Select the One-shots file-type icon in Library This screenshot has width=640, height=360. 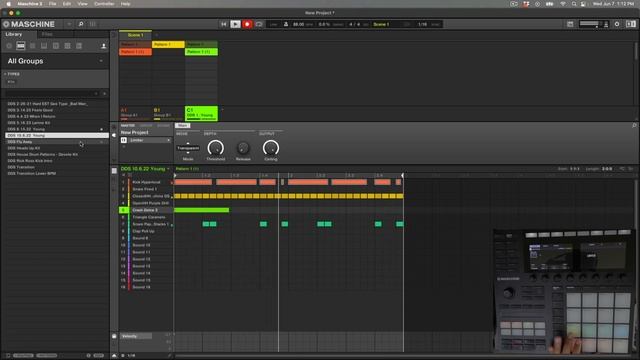(79, 46)
